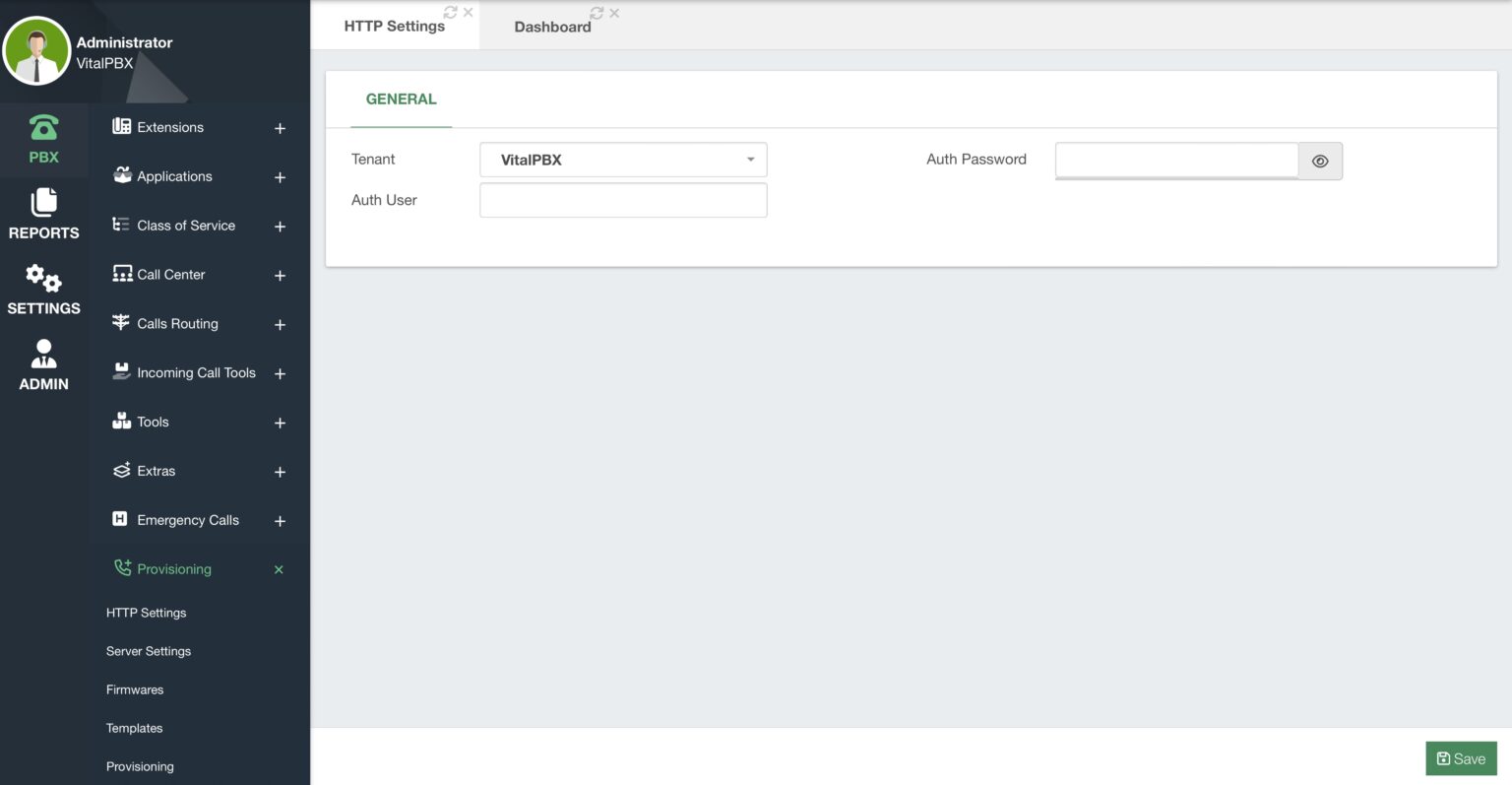Open the Admin user icon
The image size is (1512, 785).
(43, 354)
